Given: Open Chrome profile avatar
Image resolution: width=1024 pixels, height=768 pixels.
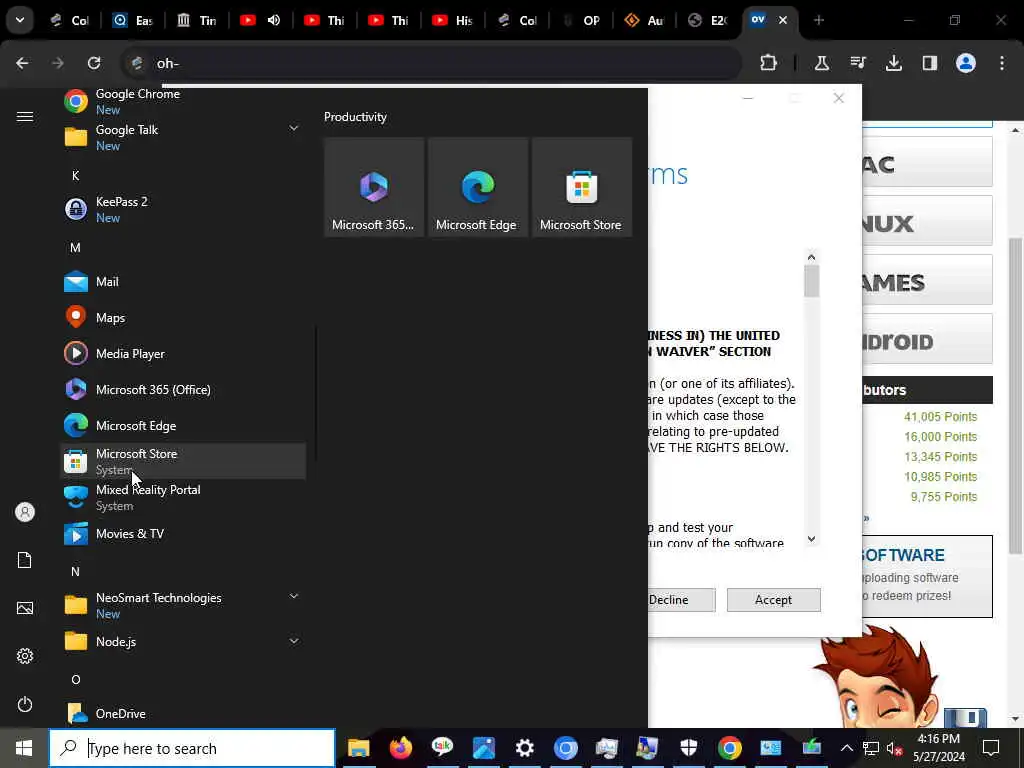Looking at the screenshot, I should pos(966,63).
